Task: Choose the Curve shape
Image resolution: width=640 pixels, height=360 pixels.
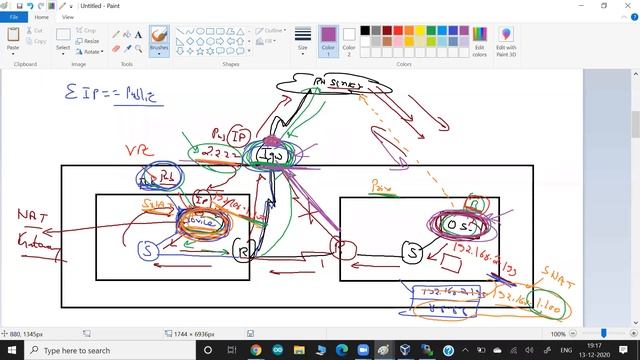Action: coord(190,31)
